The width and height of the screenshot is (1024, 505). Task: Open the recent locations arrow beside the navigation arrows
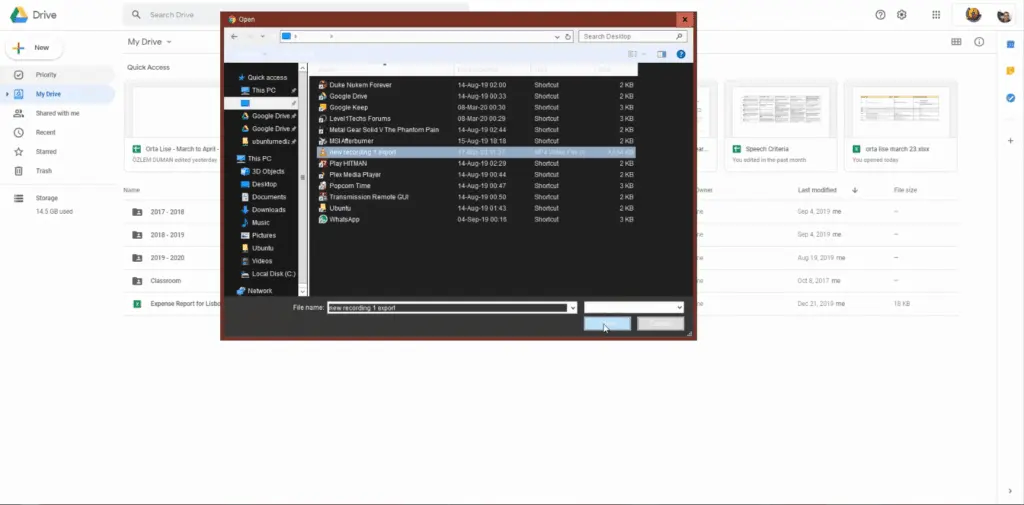(x=263, y=37)
